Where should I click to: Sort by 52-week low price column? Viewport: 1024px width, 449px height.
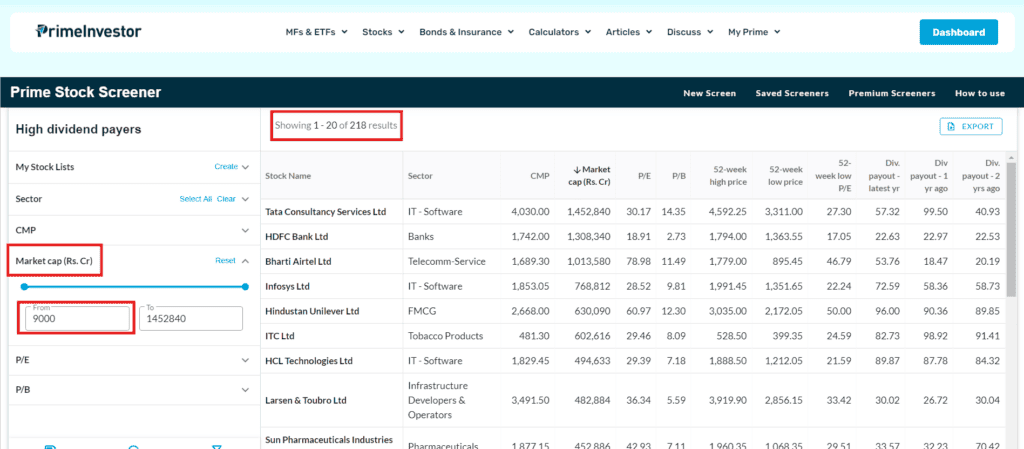pyautogui.click(x=786, y=176)
